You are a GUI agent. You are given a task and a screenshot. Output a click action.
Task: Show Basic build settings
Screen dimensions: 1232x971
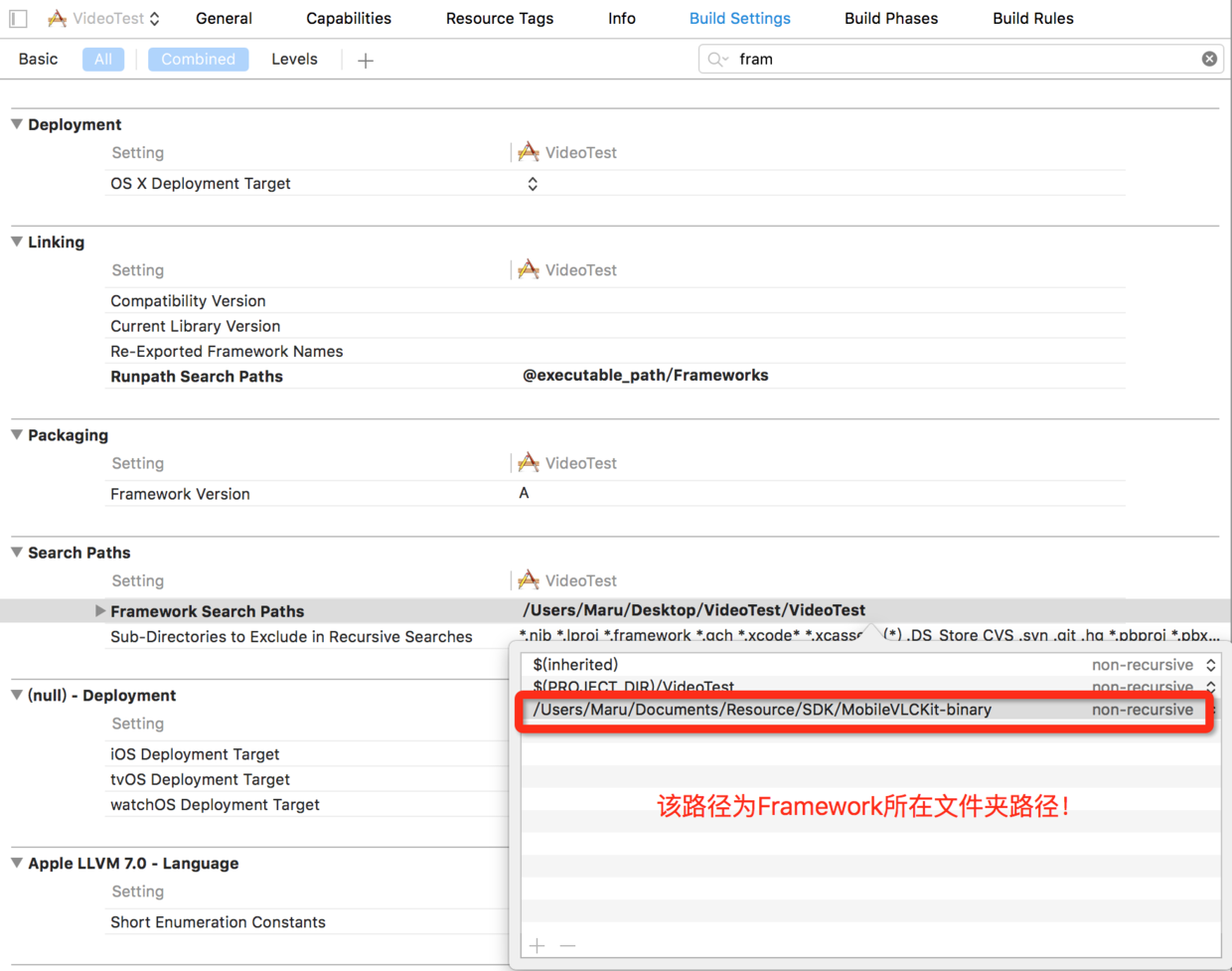click(x=38, y=60)
